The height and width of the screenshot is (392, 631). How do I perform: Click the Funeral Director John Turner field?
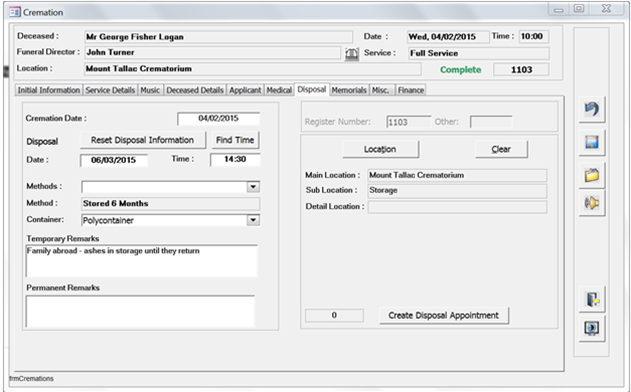point(212,52)
